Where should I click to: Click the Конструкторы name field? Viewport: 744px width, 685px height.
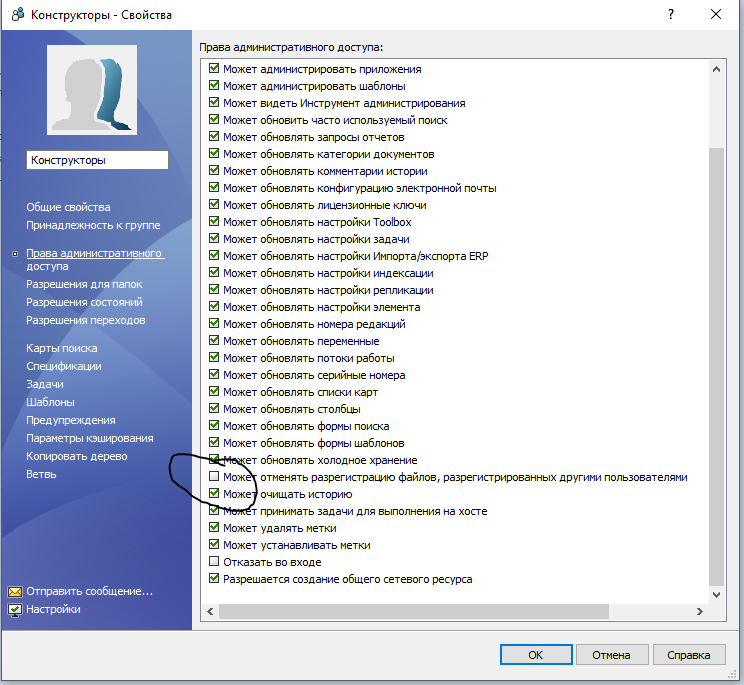(x=97, y=160)
